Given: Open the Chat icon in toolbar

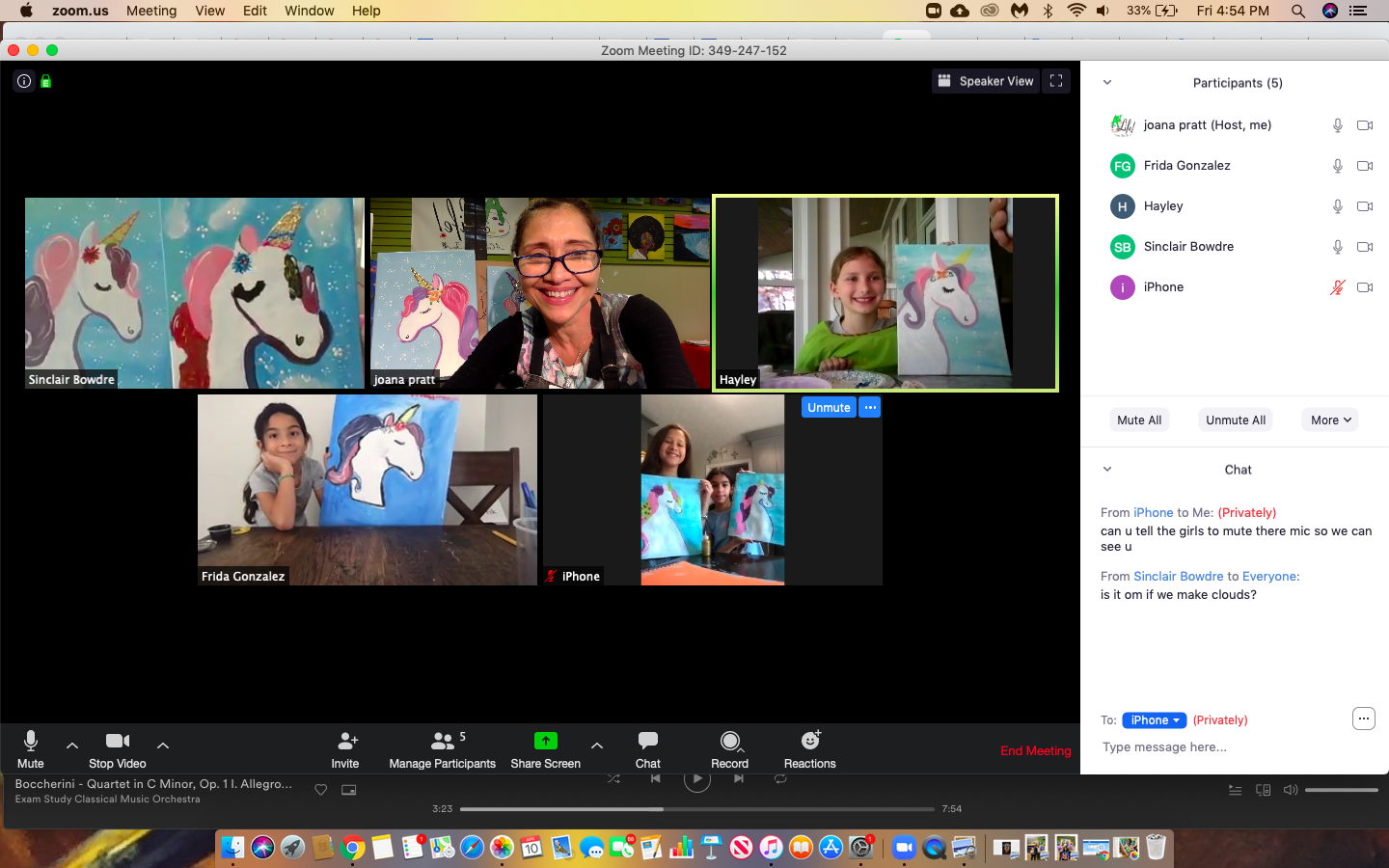Looking at the screenshot, I should click(647, 741).
